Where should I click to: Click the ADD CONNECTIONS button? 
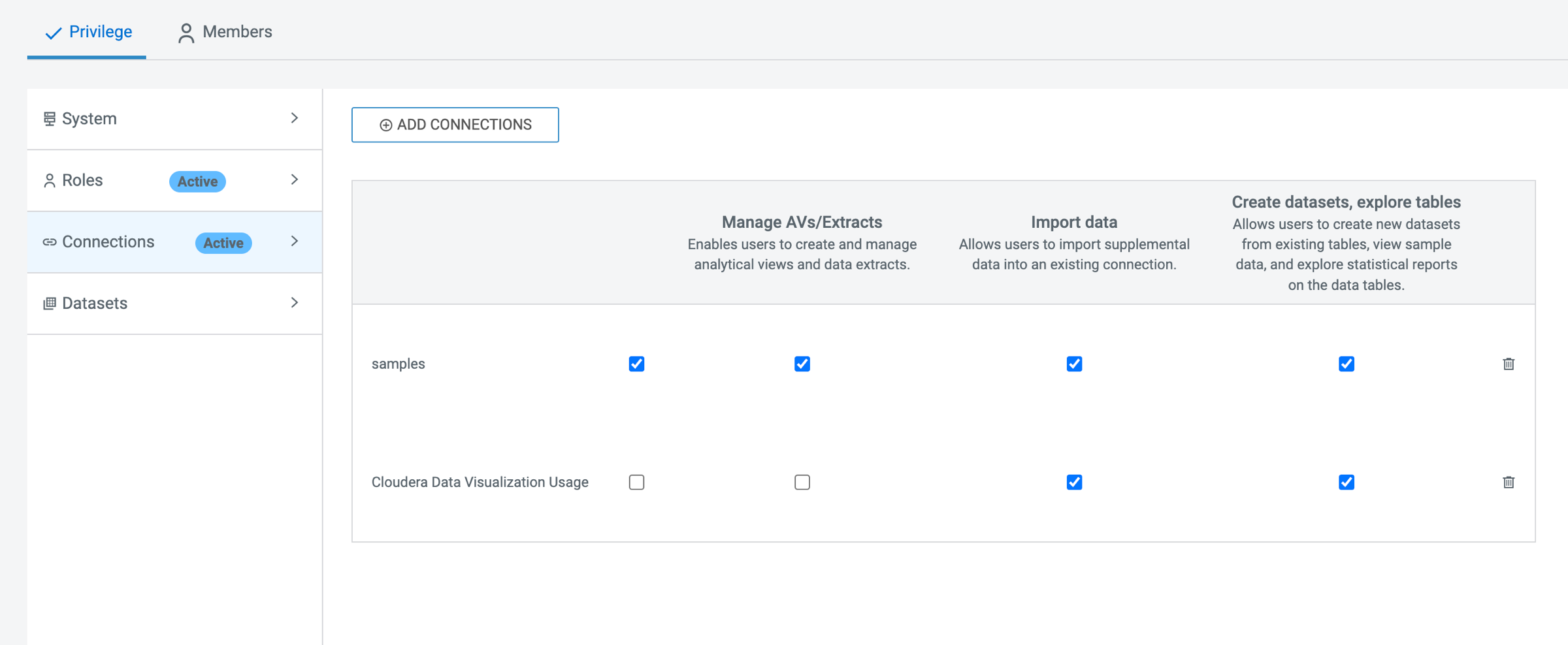pos(455,125)
